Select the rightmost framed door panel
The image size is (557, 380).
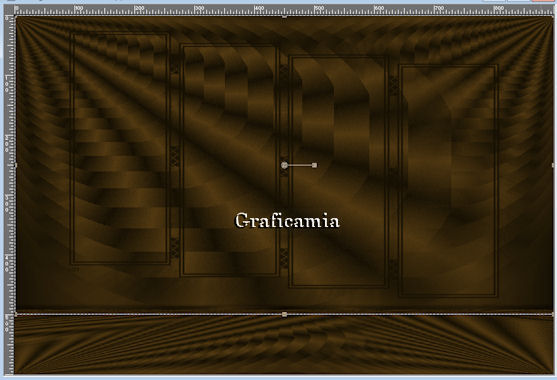[448, 181]
